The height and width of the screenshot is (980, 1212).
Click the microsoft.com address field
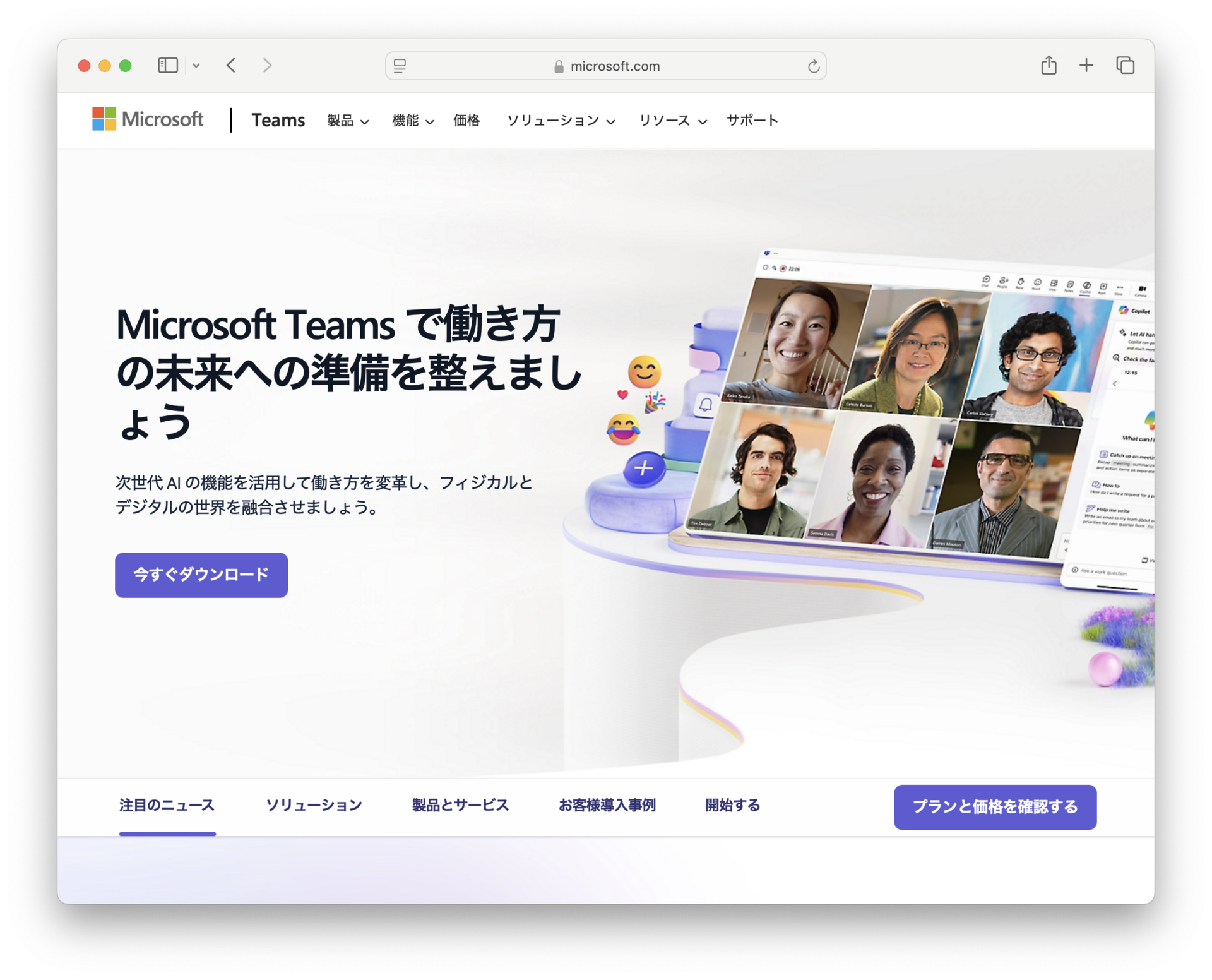pos(605,66)
